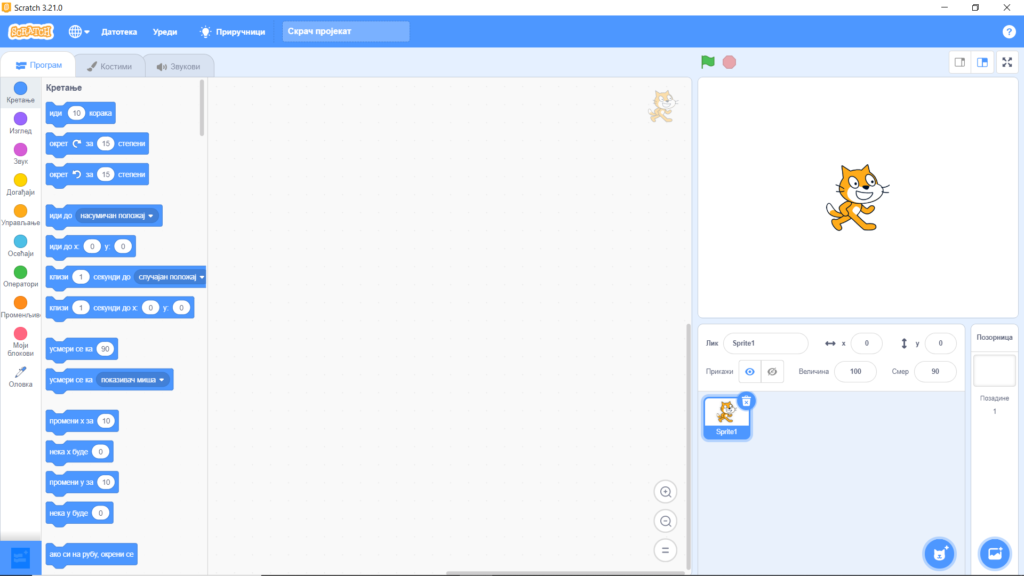This screenshot has height=576, width=1024.
Task: Click the Смер direction field
Action: 935,372
